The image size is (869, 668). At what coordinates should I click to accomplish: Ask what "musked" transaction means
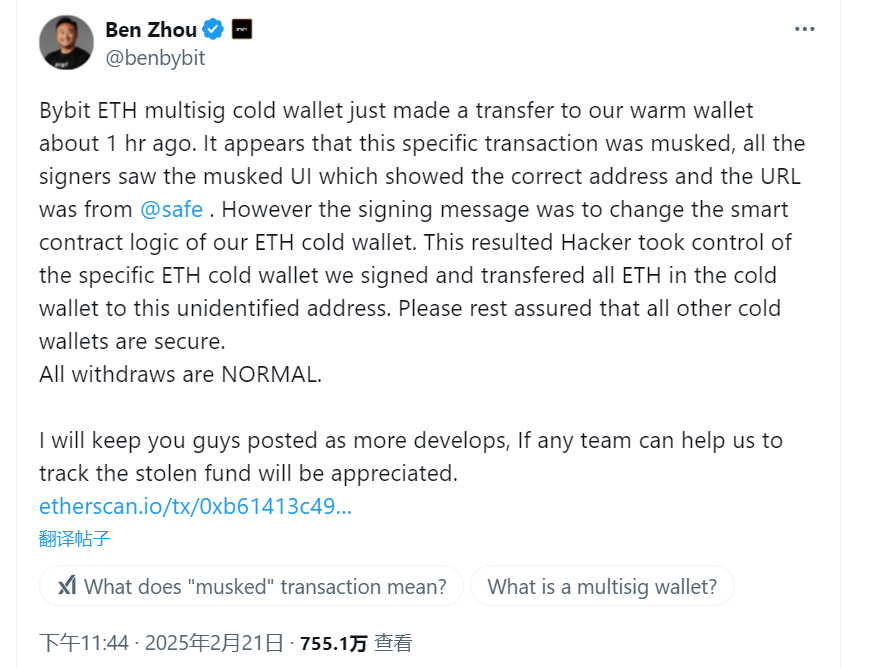click(265, 586)
